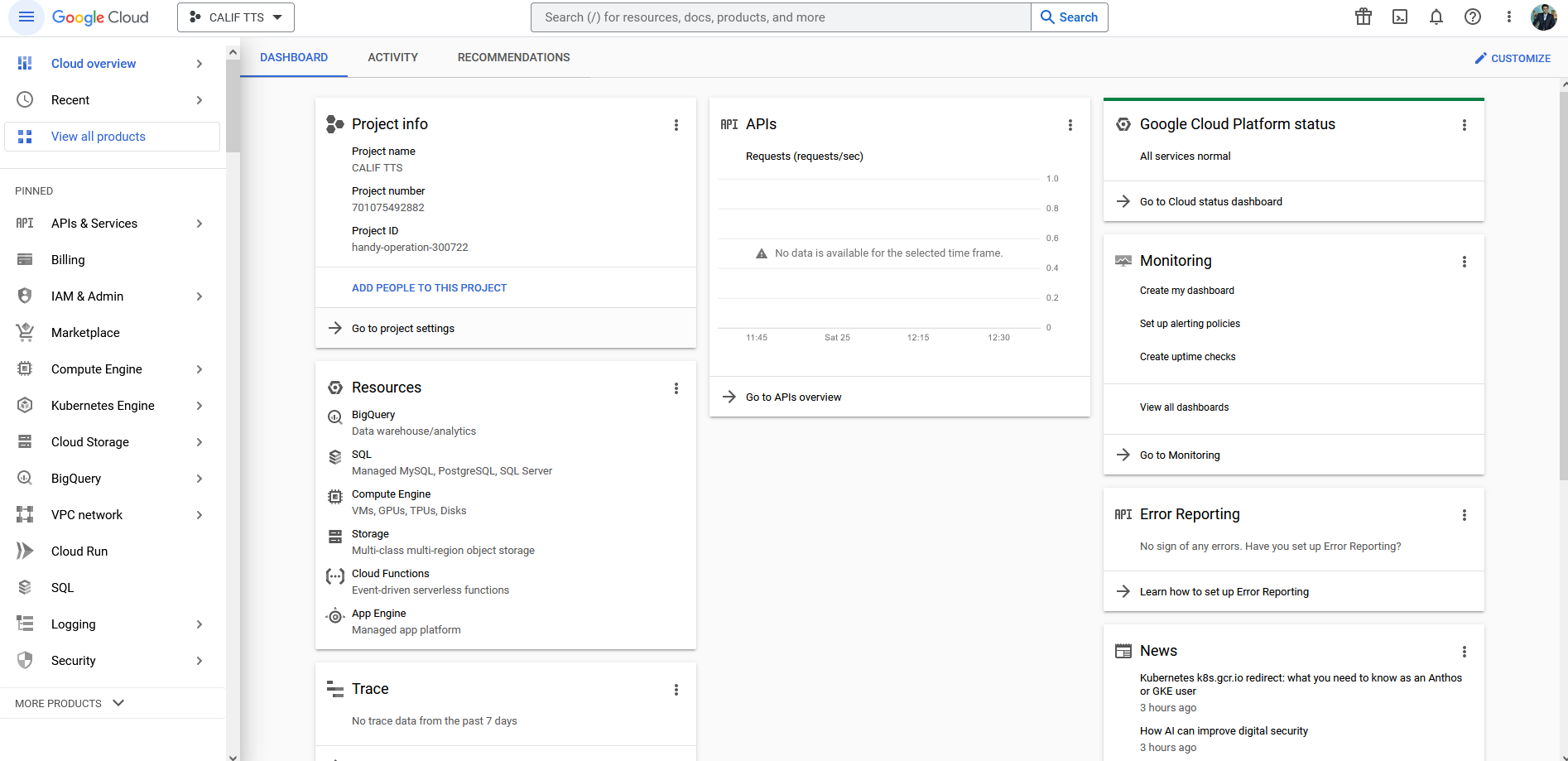Image resolution: width=1568 pixels, height=761 pixels.
Task: Select View all products in sidebar
Action: pos(113,137)
